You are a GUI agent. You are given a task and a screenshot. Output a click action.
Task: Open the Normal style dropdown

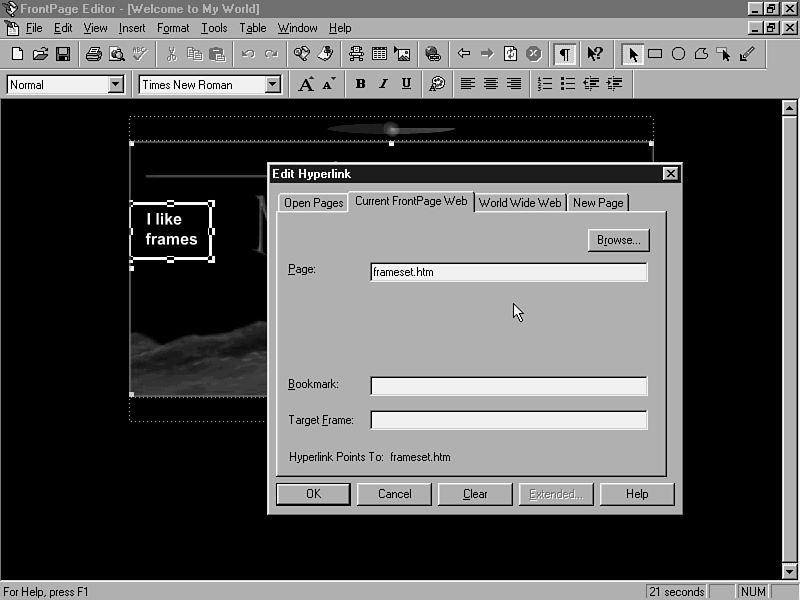[115, 85]
